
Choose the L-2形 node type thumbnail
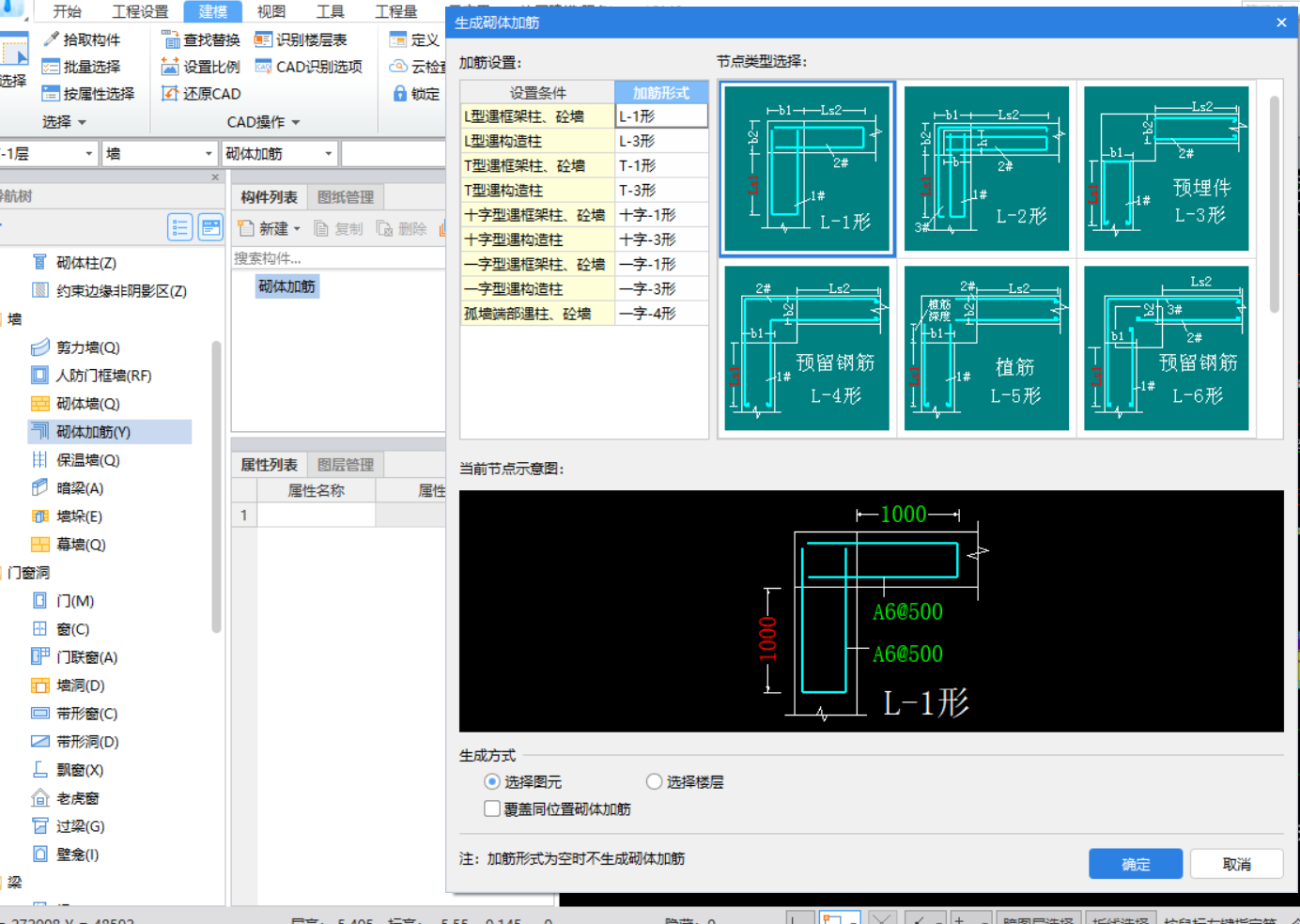(986, 168)
